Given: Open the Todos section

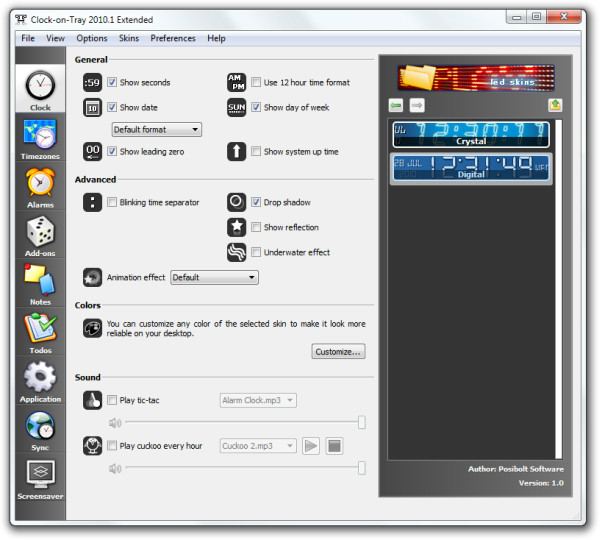Looking at the screenshot, I should coord(40,333).
